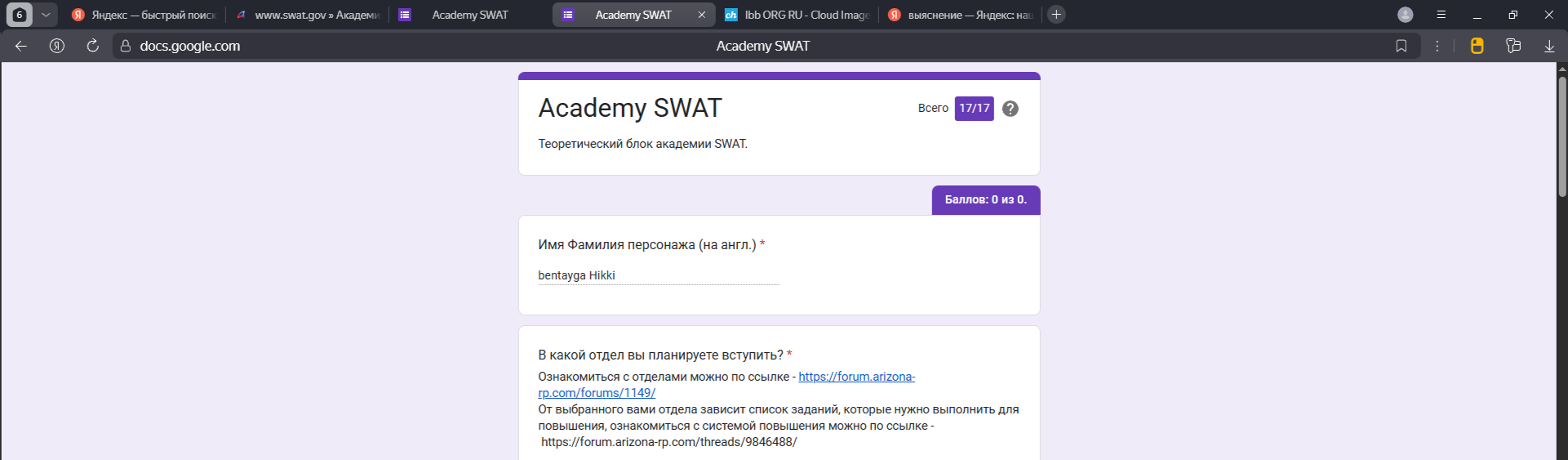Switch to the www.swat.gov Академия tab
1568x460 pixels.
[308, 15]
